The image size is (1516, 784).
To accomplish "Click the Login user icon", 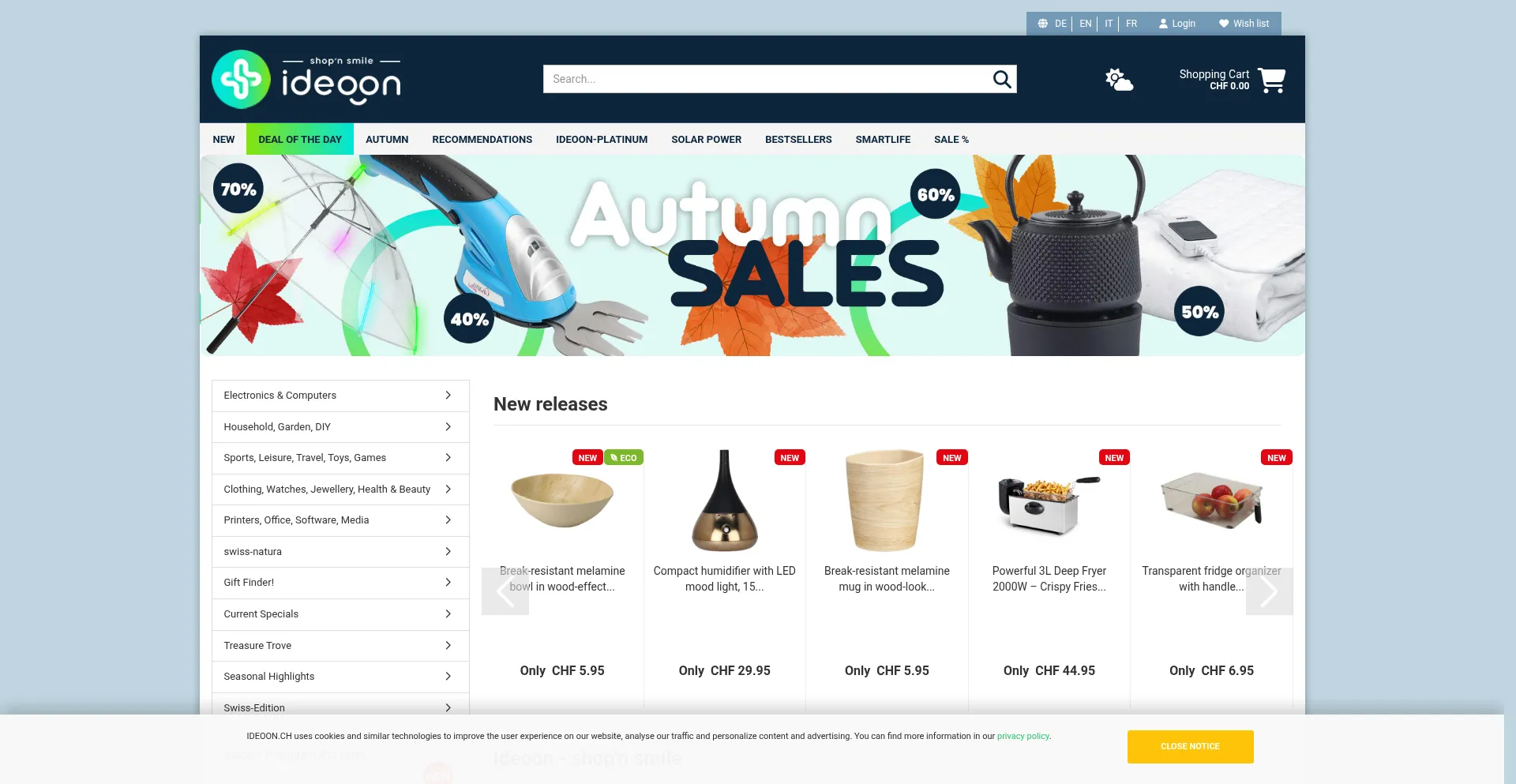I will pos(1163,24).
